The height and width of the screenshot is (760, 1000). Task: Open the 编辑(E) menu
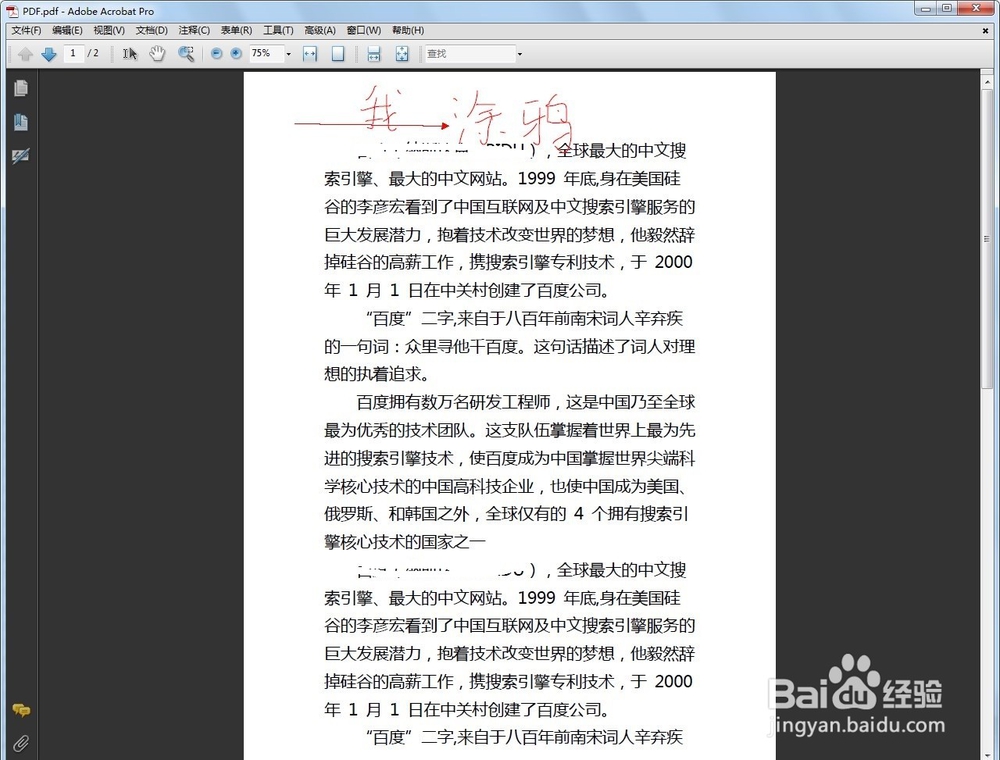(67, 30)
